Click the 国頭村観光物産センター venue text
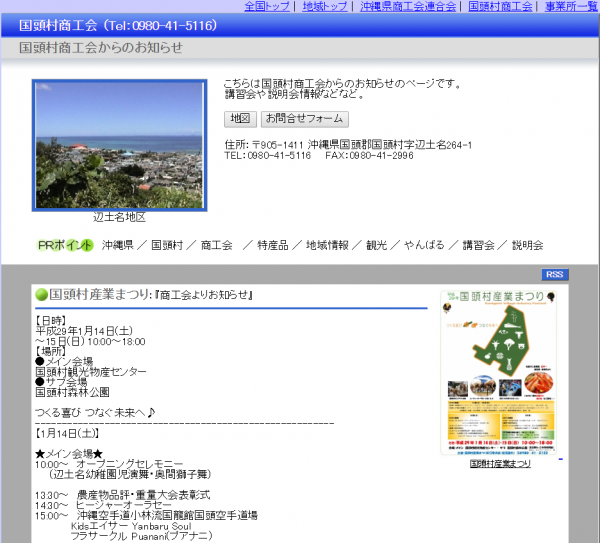 [91, 372]
